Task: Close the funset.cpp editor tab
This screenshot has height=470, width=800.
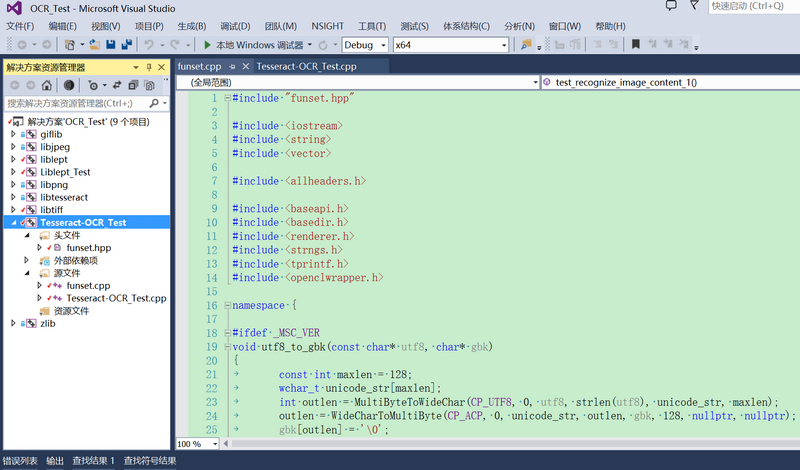Action: (x=245, y=66)
